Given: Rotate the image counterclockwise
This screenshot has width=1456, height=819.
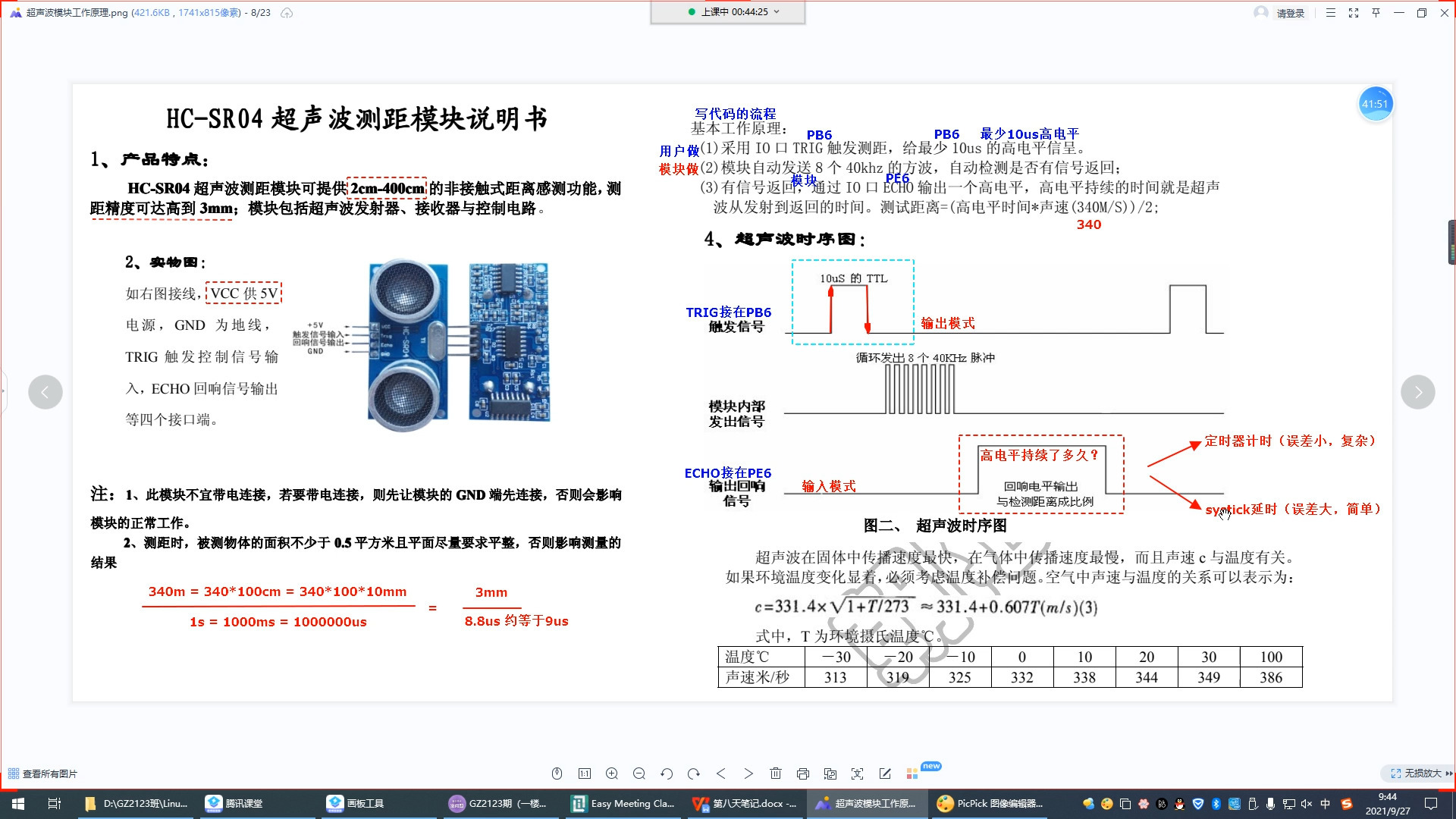Looking at the screenshot, I should 667,773.
